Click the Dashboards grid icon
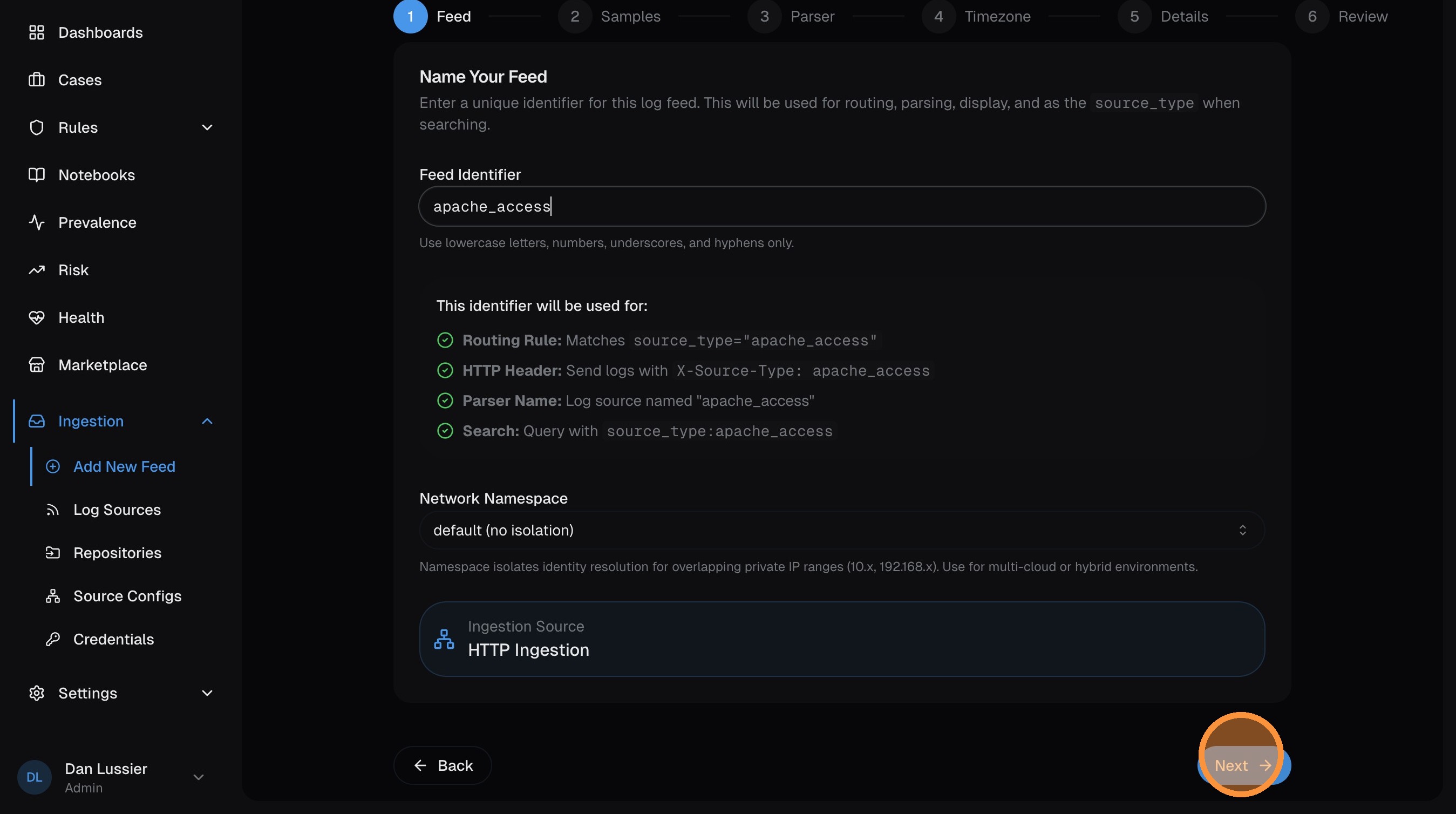Screen dimensions: 1456x814 [37, 33]
